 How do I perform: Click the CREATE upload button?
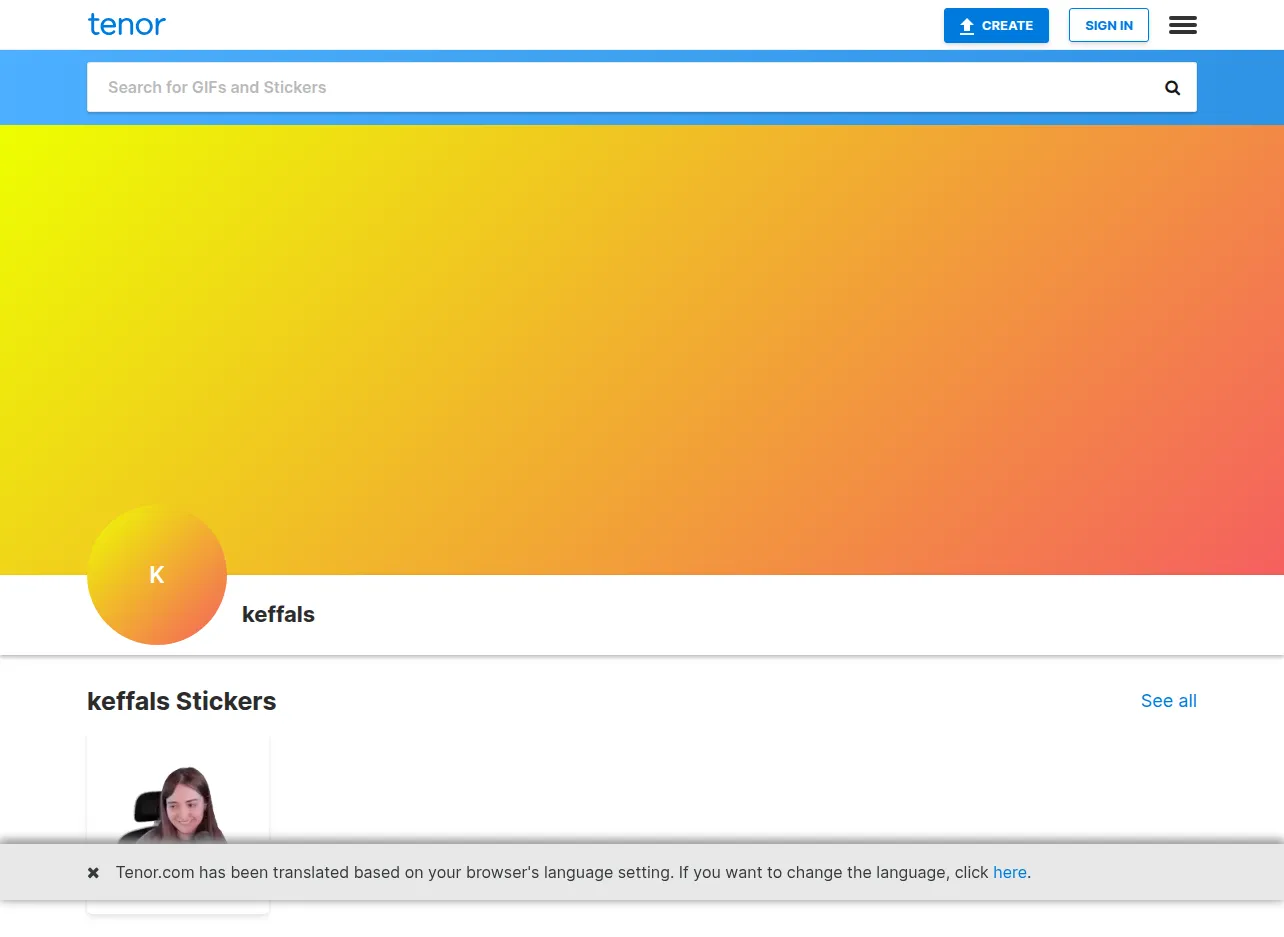(996, 26)
